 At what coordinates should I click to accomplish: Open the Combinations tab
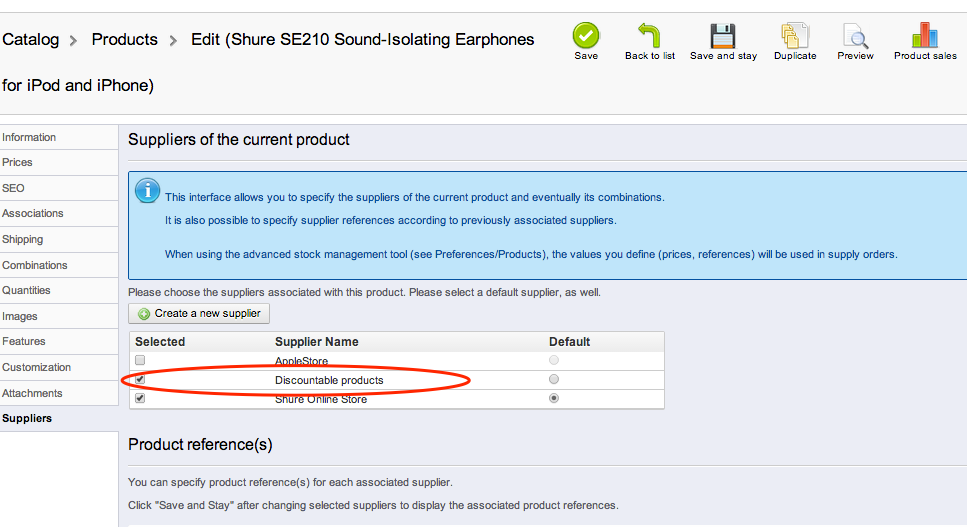point(35,265)
